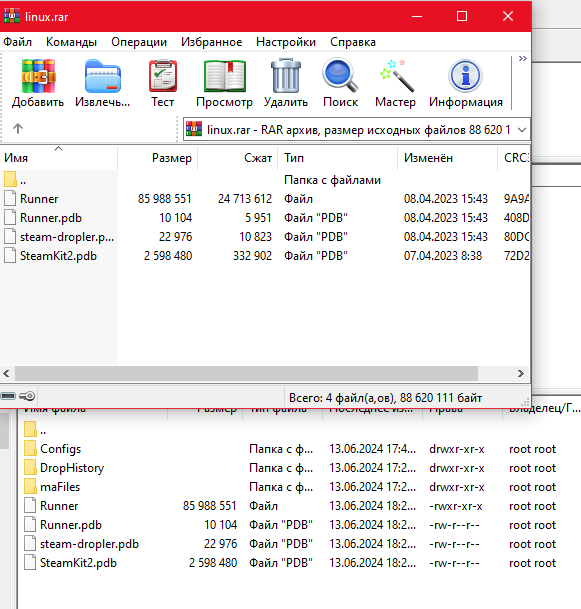
Task: Sort by Сжат column header
Action: (237, 158)
